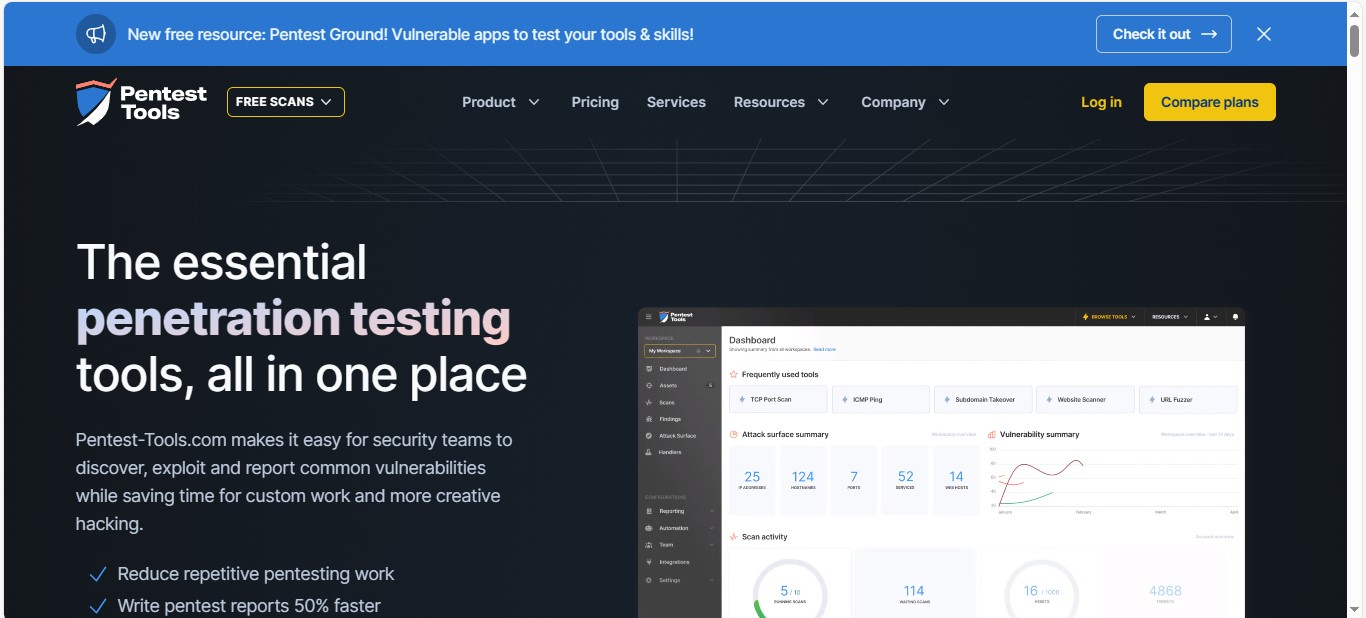Open the ICMP Ping tool card

(880, 399)
